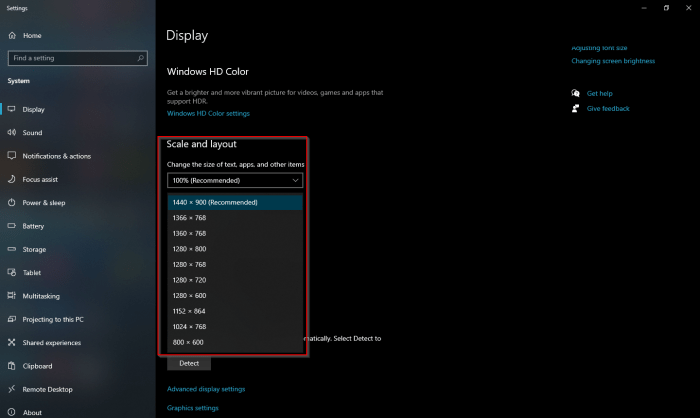This screenshot has width=700, height=418.
Task: Click the Get help link text
Action: (600, 93)
